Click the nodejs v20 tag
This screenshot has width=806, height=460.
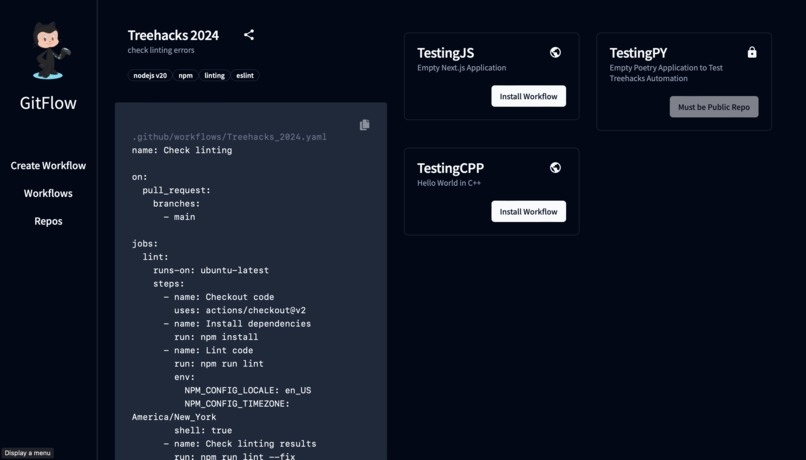(150, 76)
